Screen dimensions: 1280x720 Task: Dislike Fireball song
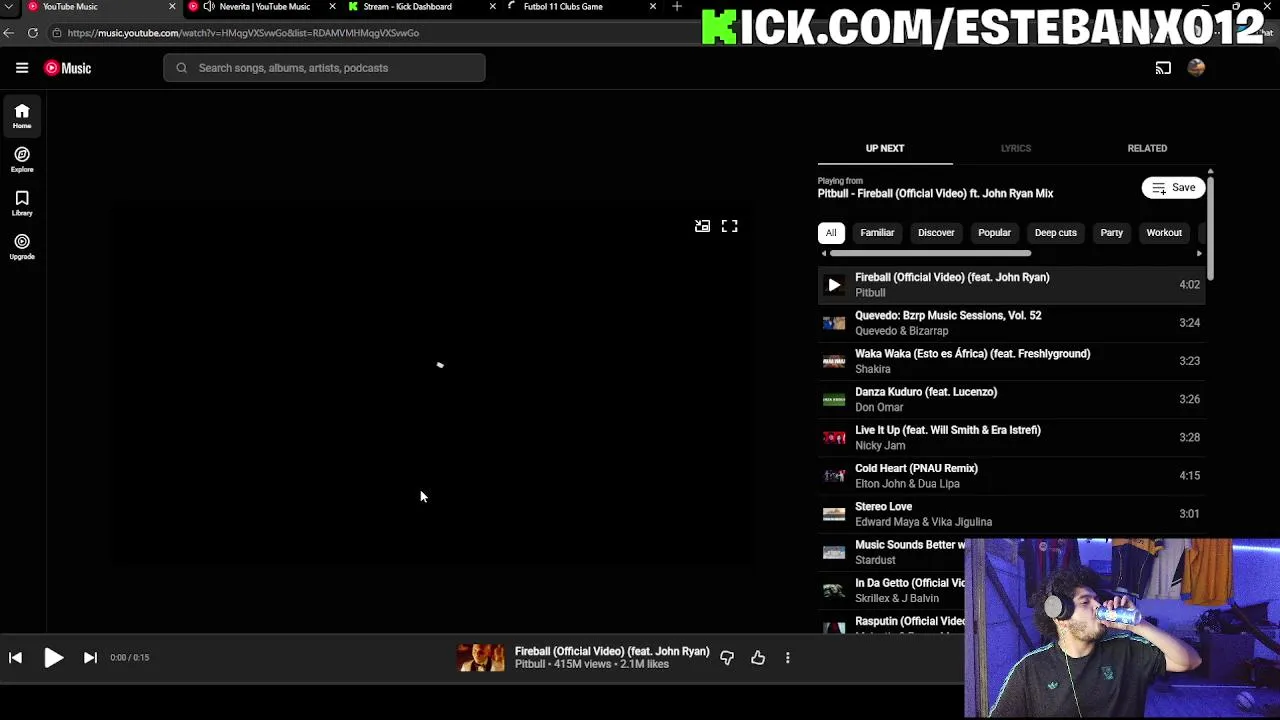727,657
